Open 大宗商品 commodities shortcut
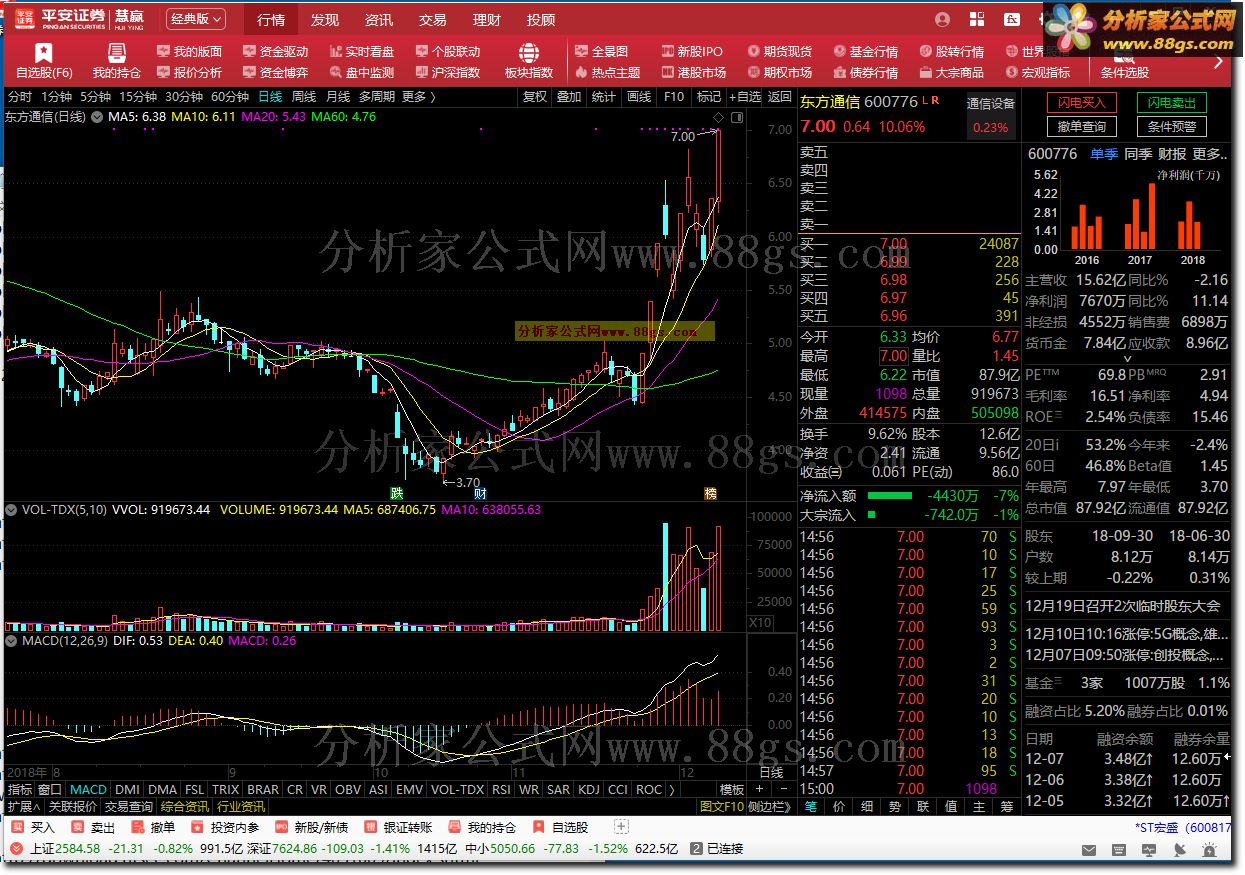 pos(951,72)
